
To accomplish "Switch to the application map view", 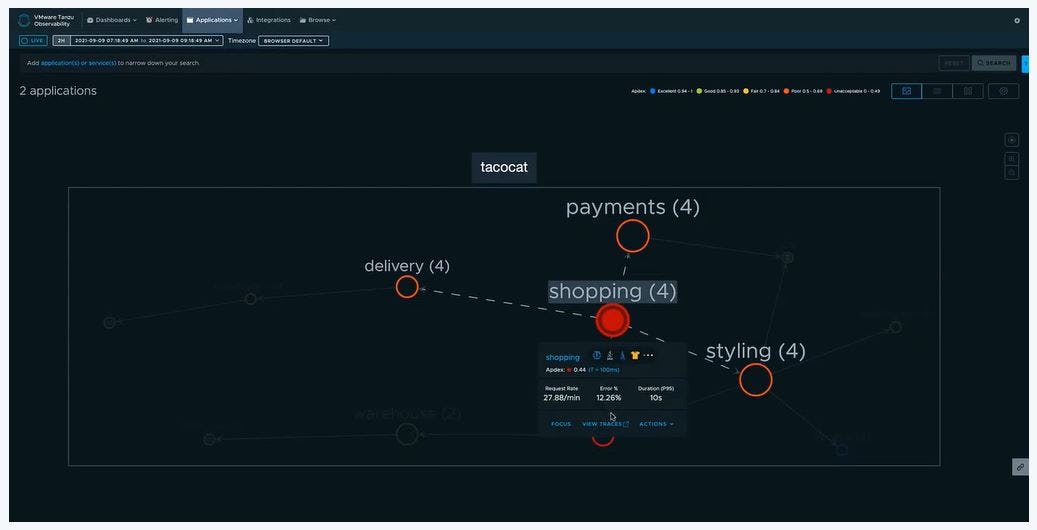I will (907, 91).
